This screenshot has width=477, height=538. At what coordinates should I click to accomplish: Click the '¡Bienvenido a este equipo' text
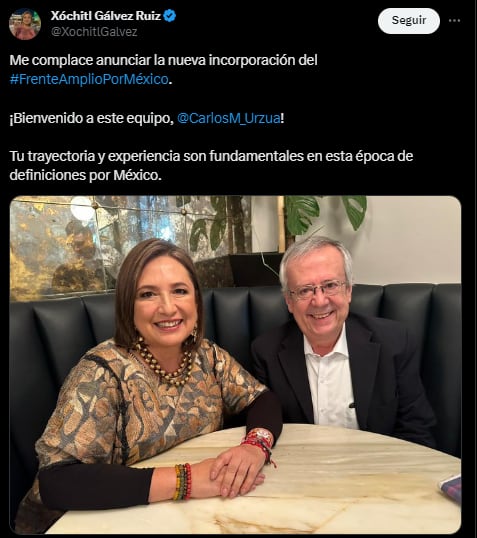point(92,118)
